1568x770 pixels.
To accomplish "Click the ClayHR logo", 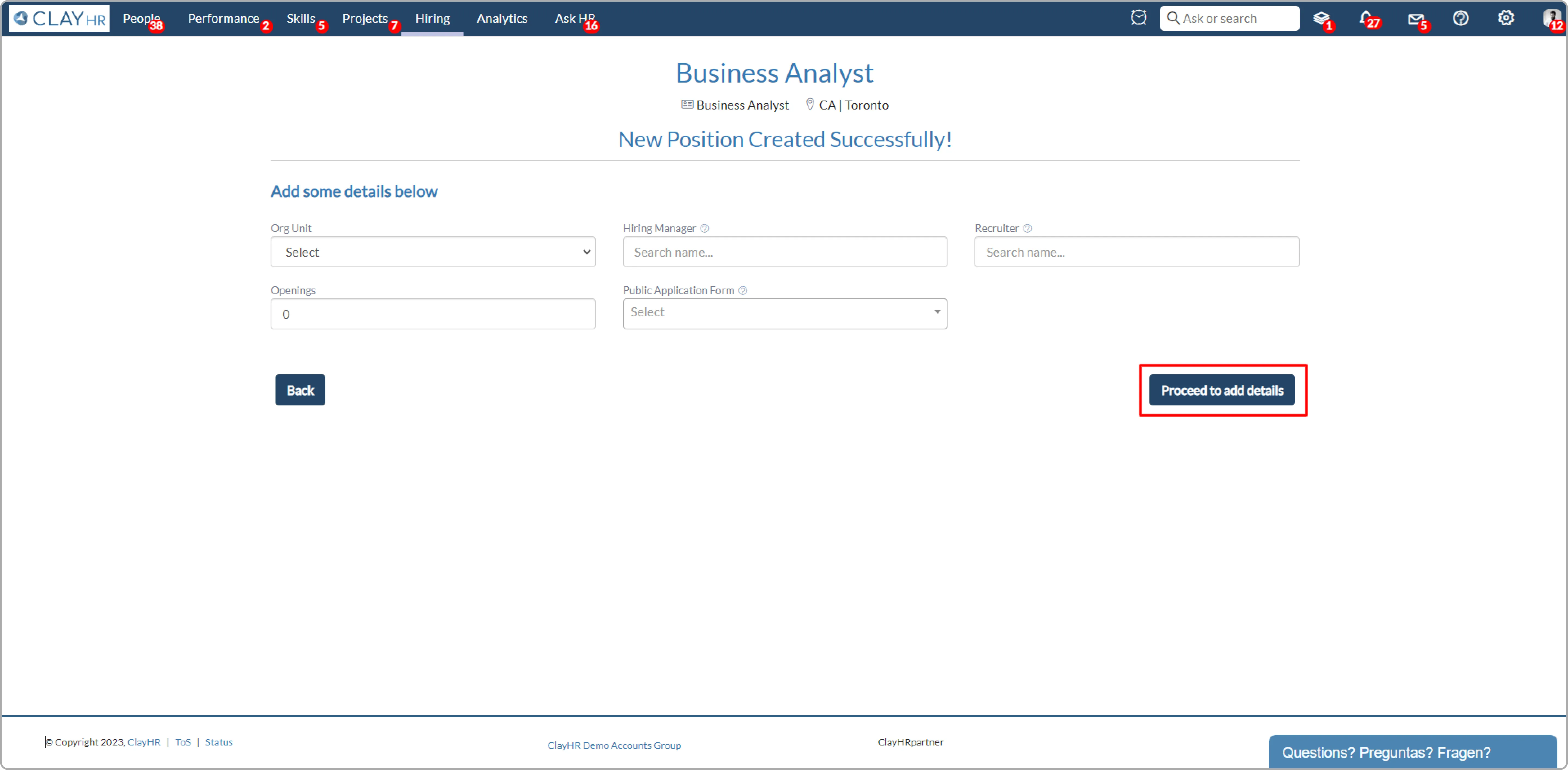I will click(x=59, y=18).
